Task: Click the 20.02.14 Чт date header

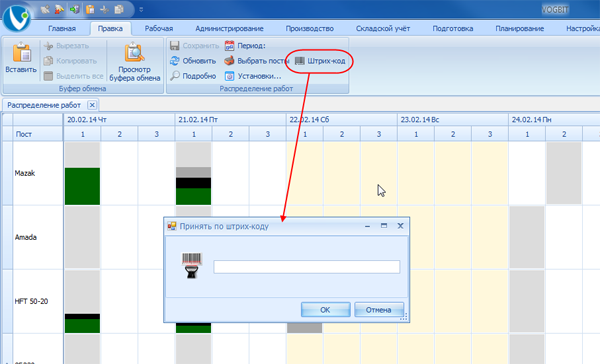Action: pos(119,120)
